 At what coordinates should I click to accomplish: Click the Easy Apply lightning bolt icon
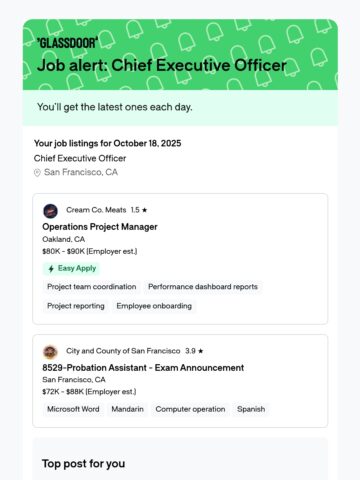point(51,269)
